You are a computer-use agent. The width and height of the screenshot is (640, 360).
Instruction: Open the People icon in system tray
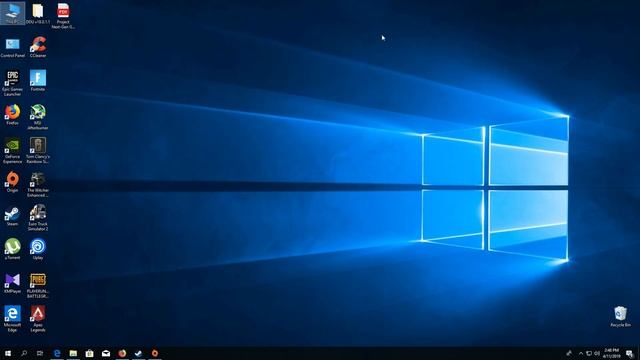pos(569,353)
